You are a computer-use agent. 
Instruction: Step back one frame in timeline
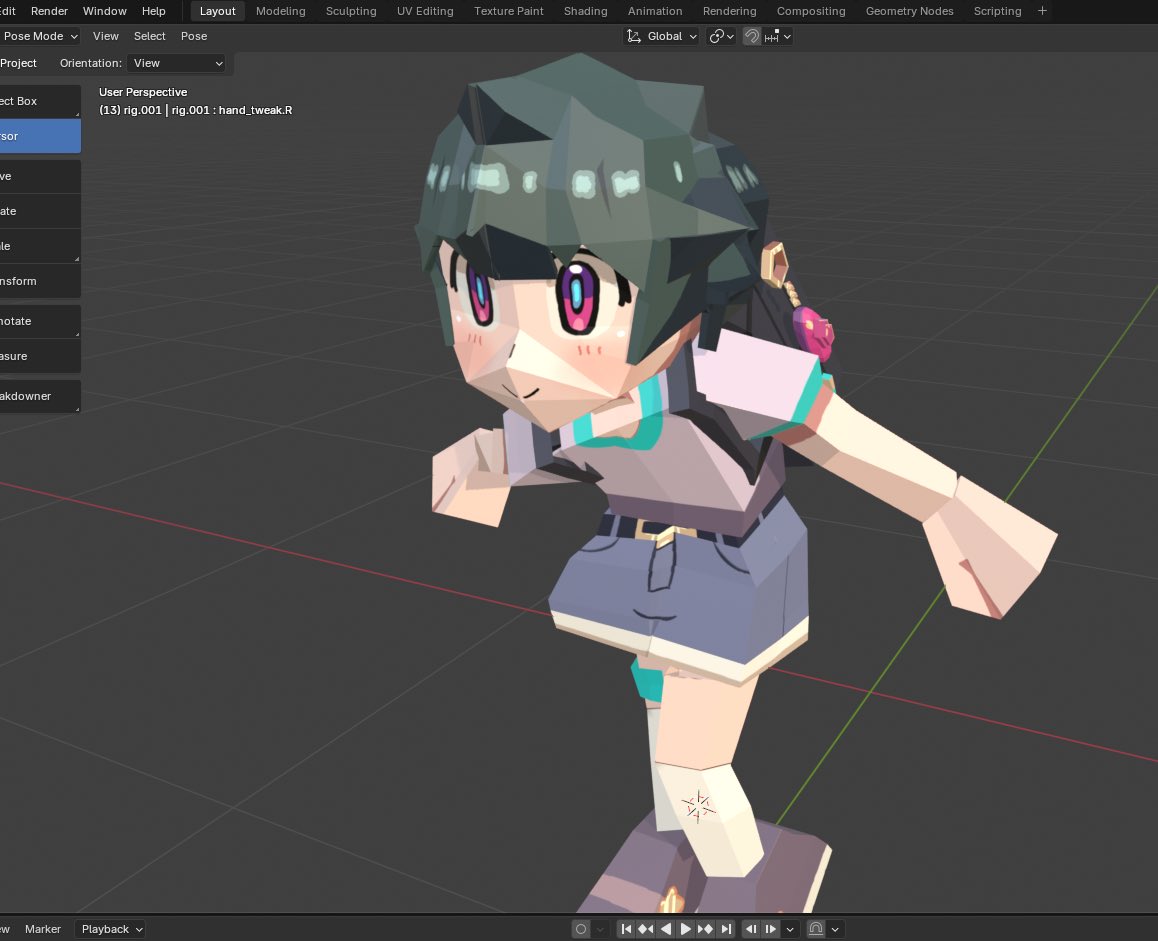[x=751, y=929]
